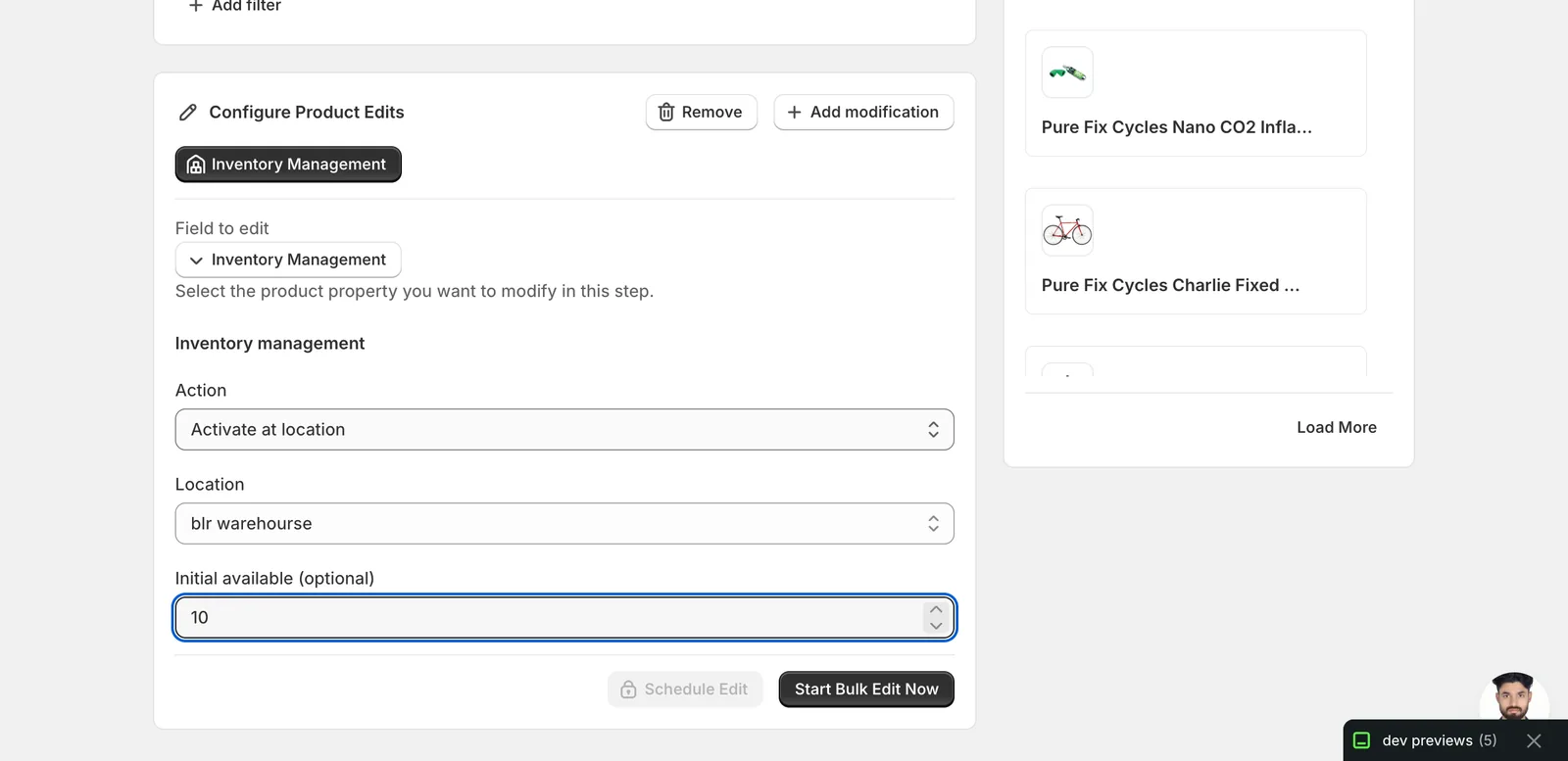
Task: Click Load More products
Action: 1337,428
